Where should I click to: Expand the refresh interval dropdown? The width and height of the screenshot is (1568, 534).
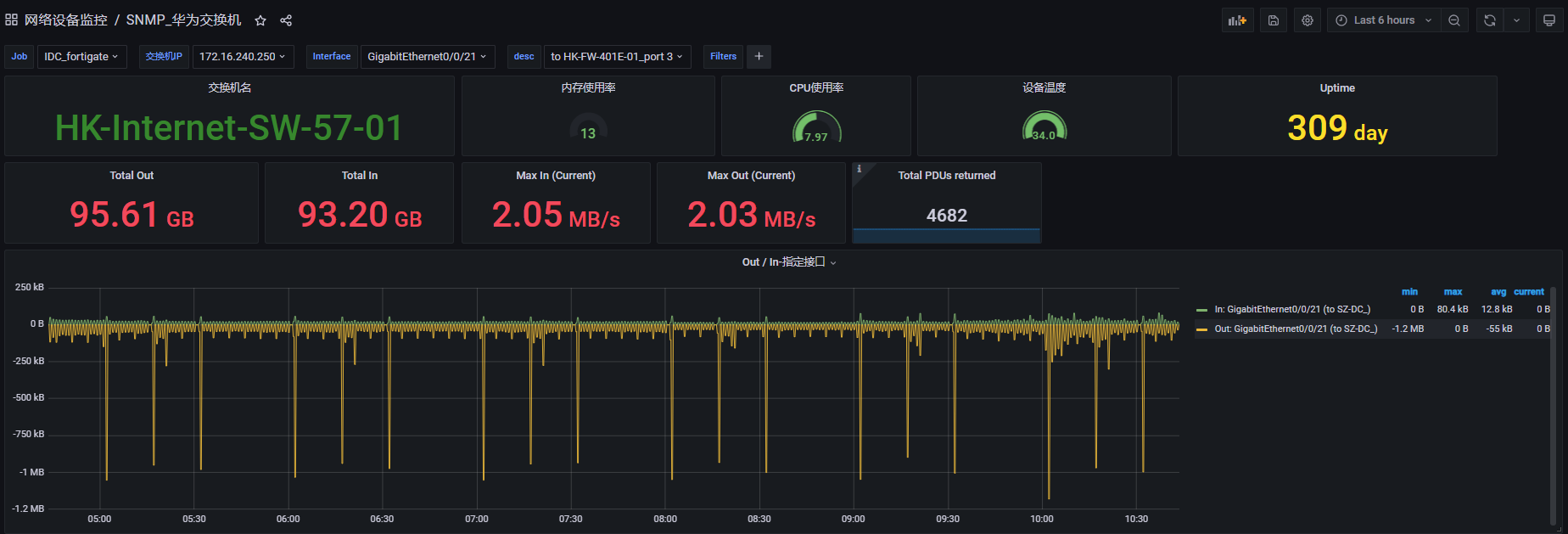[x=1516, y=20]
